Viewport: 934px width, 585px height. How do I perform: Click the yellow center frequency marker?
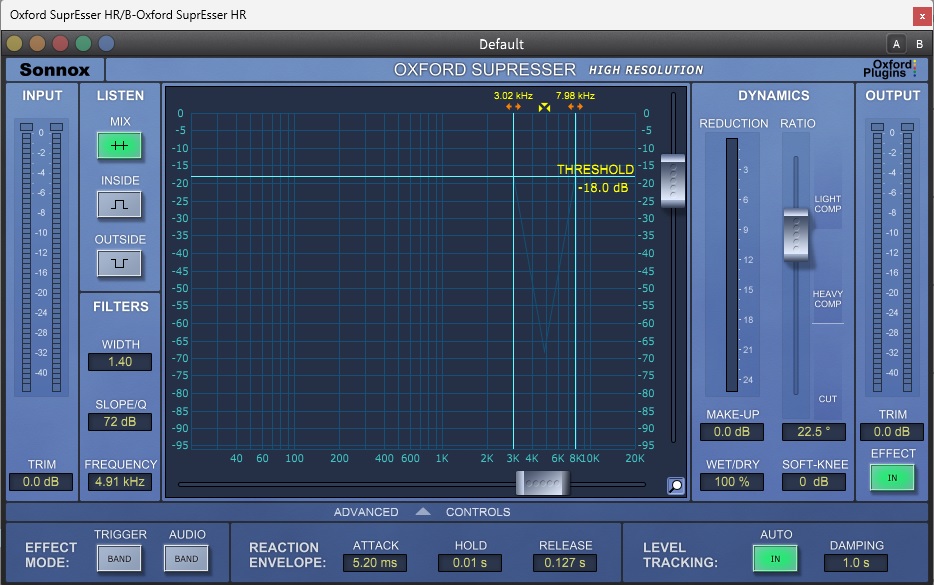(544, 107)
